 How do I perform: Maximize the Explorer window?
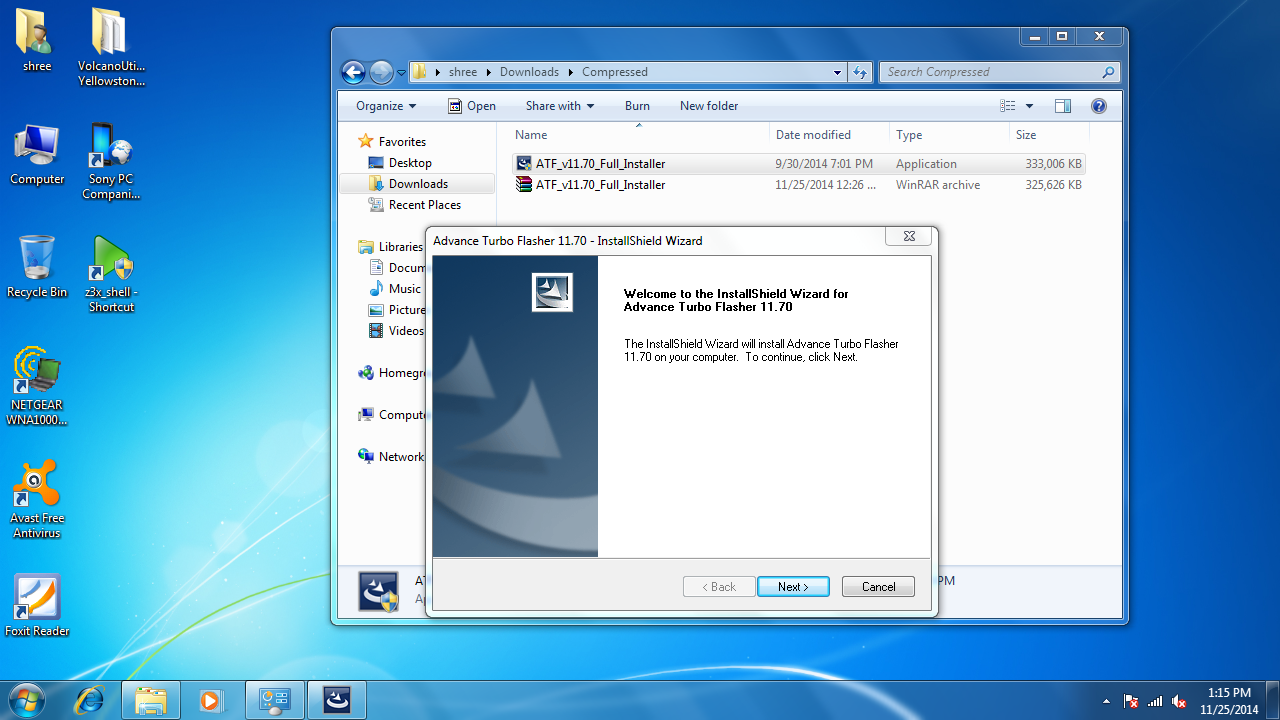click(1062, 37)
